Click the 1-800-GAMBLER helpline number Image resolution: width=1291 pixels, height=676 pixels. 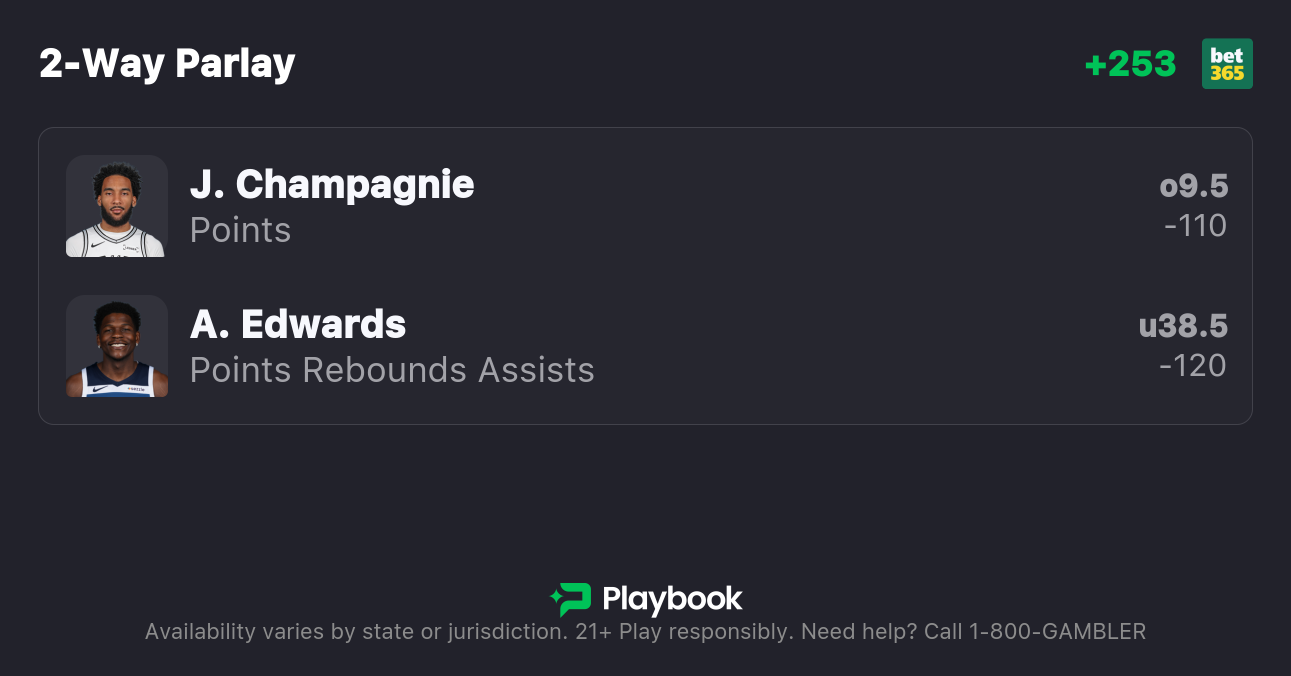point(1057,632)
